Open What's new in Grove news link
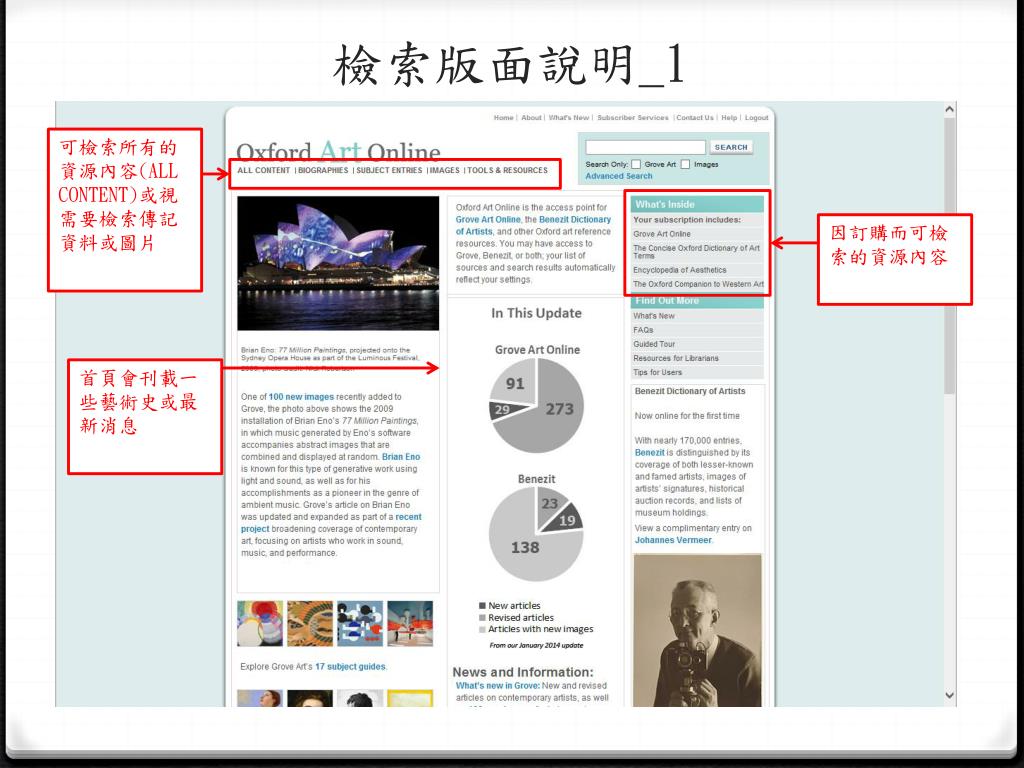1024x768 pixels. point(497,686)
